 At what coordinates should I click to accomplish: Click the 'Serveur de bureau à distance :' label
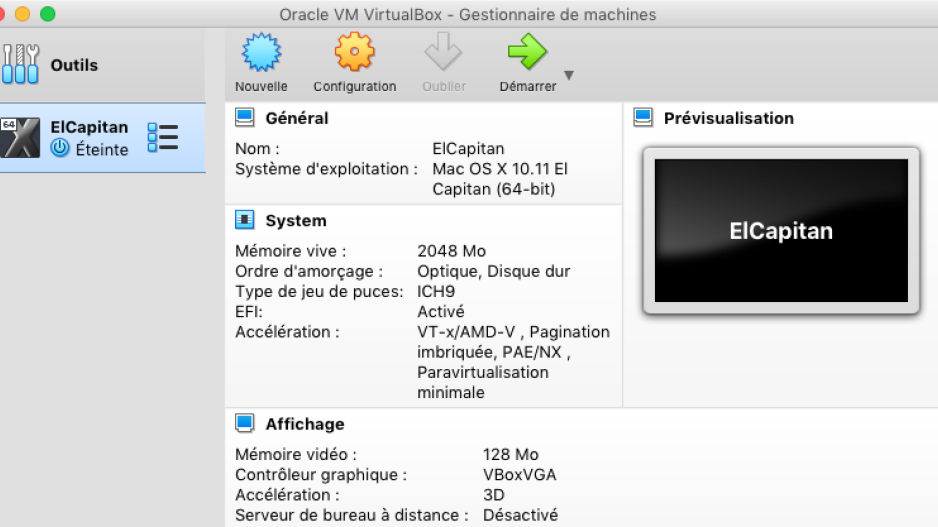point(352,515)
